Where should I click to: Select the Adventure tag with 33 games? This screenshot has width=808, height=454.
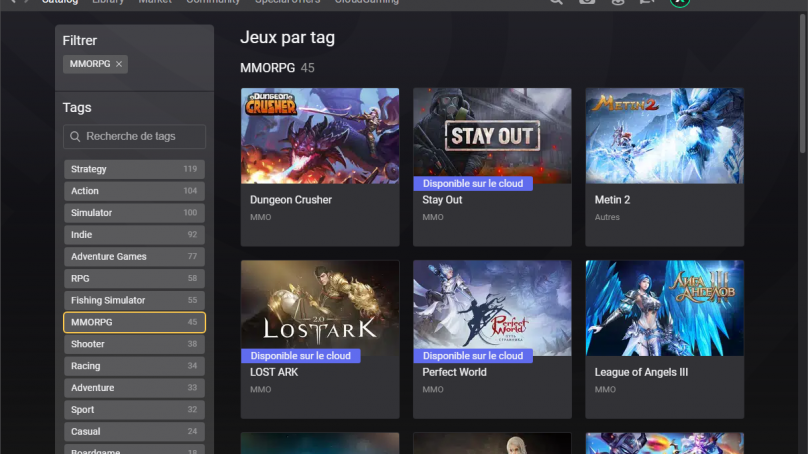(134, 388)
